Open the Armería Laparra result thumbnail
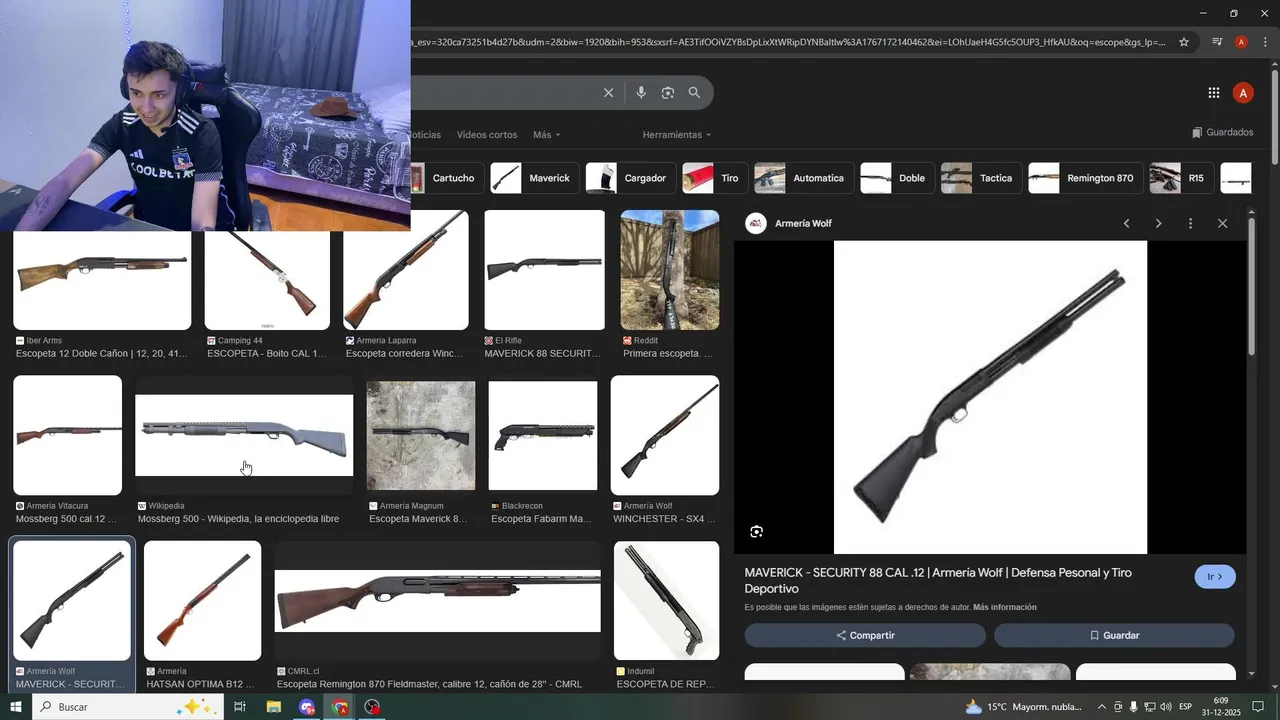 click(x=406, y=270)
